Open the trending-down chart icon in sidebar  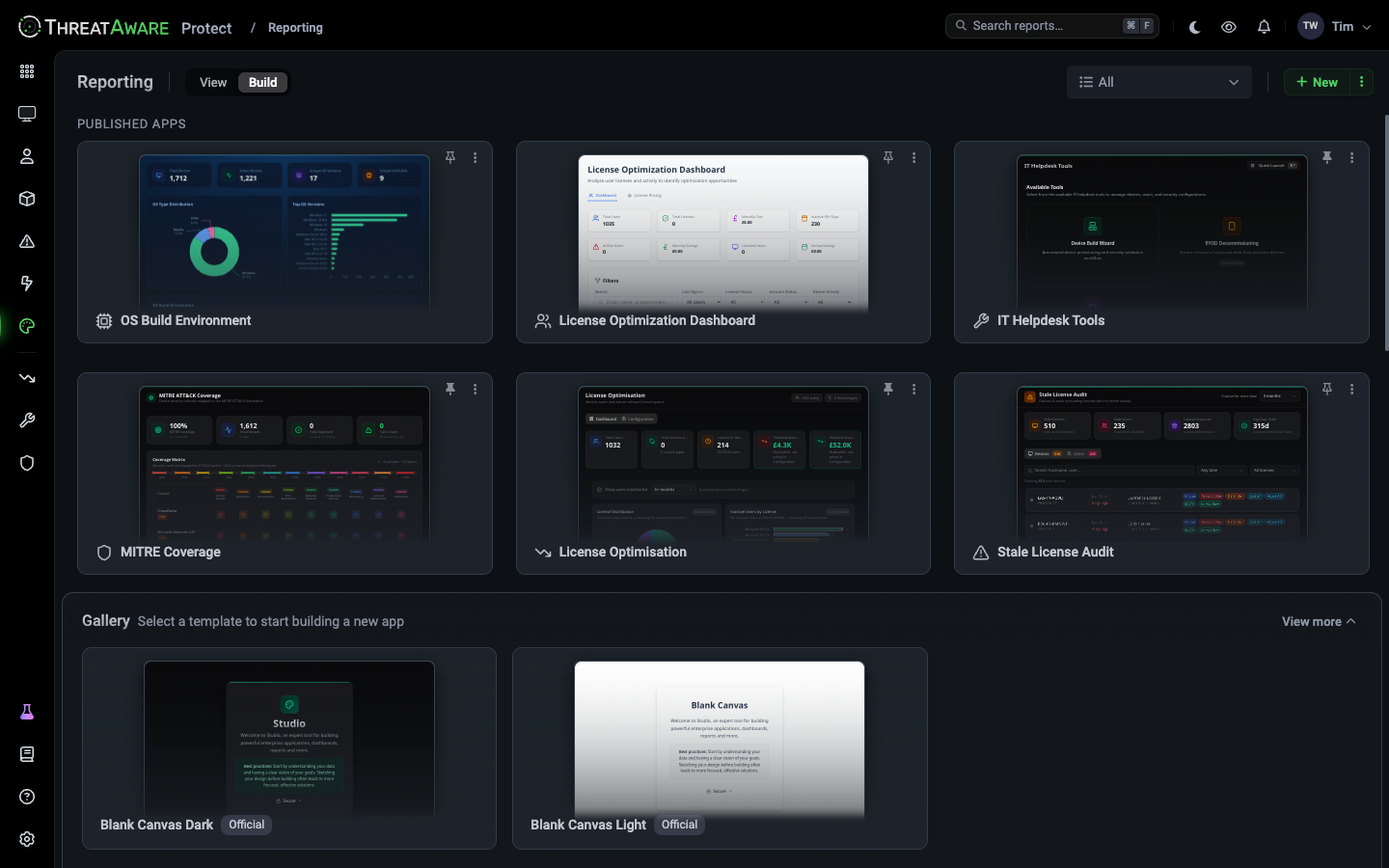(x=27, y=378)
